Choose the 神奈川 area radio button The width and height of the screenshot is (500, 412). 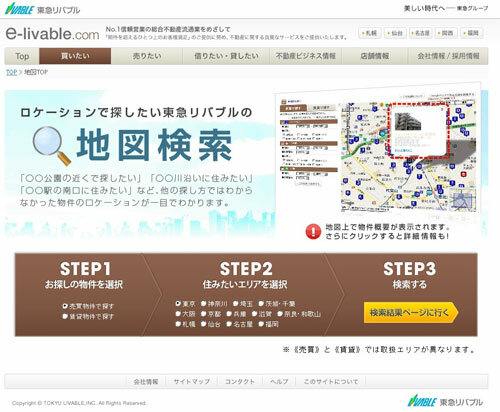click(203, 304)
